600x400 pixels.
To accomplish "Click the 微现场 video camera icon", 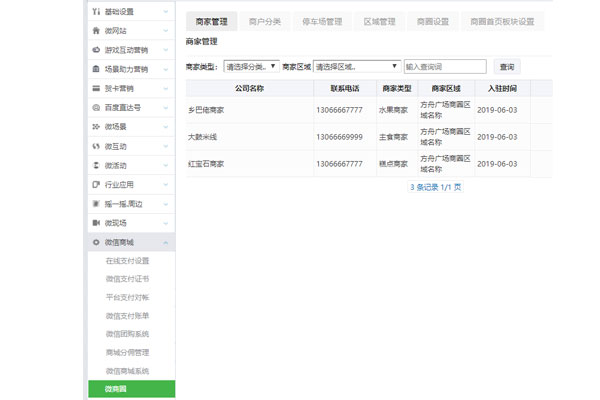I will (x=96, y=223).
